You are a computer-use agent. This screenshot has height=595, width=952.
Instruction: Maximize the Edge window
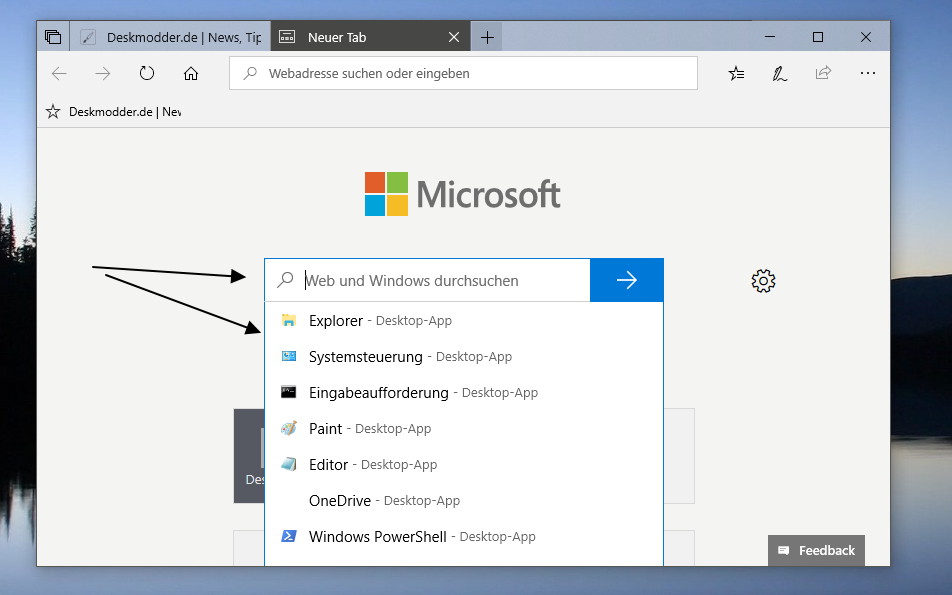point(818,37)
